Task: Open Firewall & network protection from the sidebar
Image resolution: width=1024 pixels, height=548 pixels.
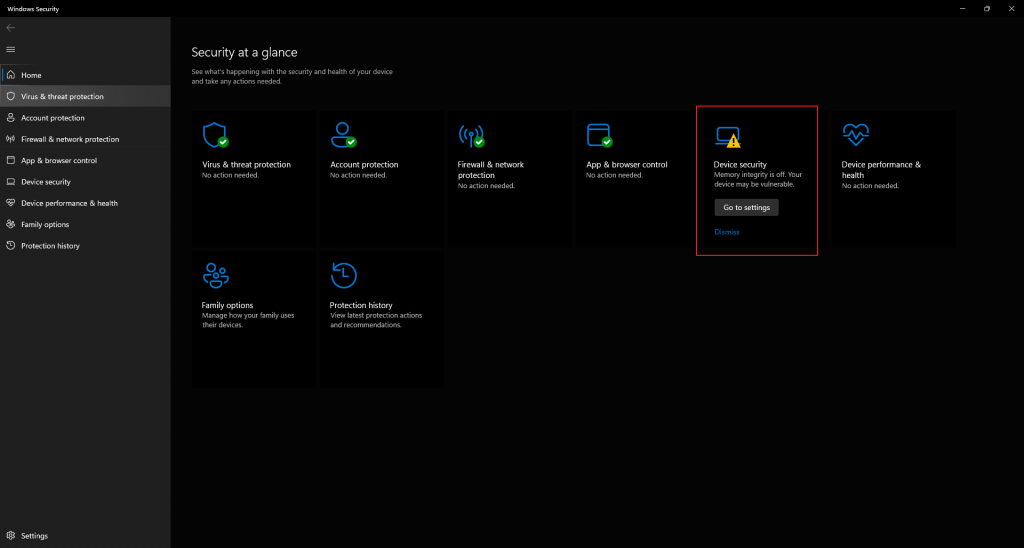Action: click(x=86, y=139)
